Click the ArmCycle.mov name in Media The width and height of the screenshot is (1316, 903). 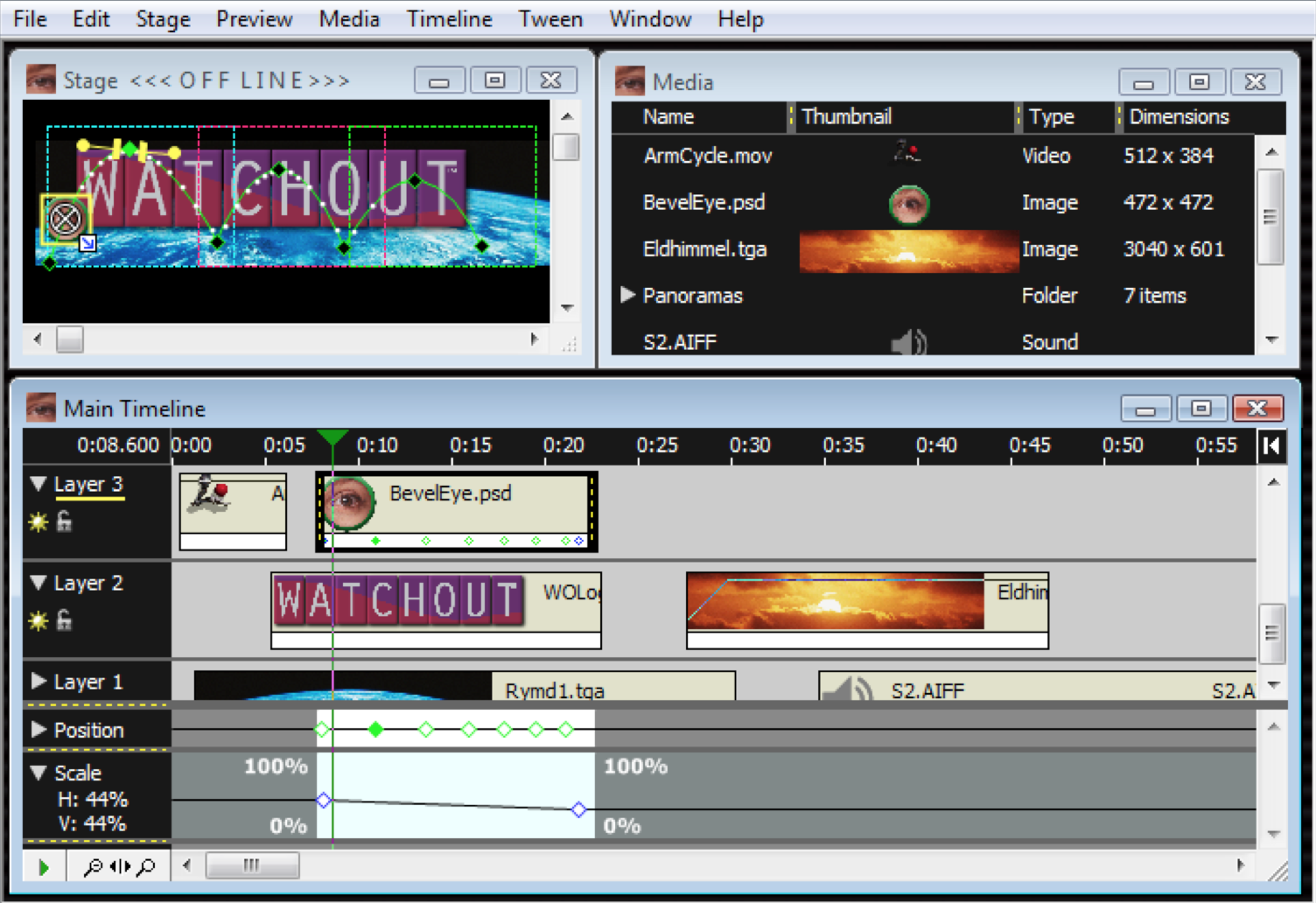(708, 156)
